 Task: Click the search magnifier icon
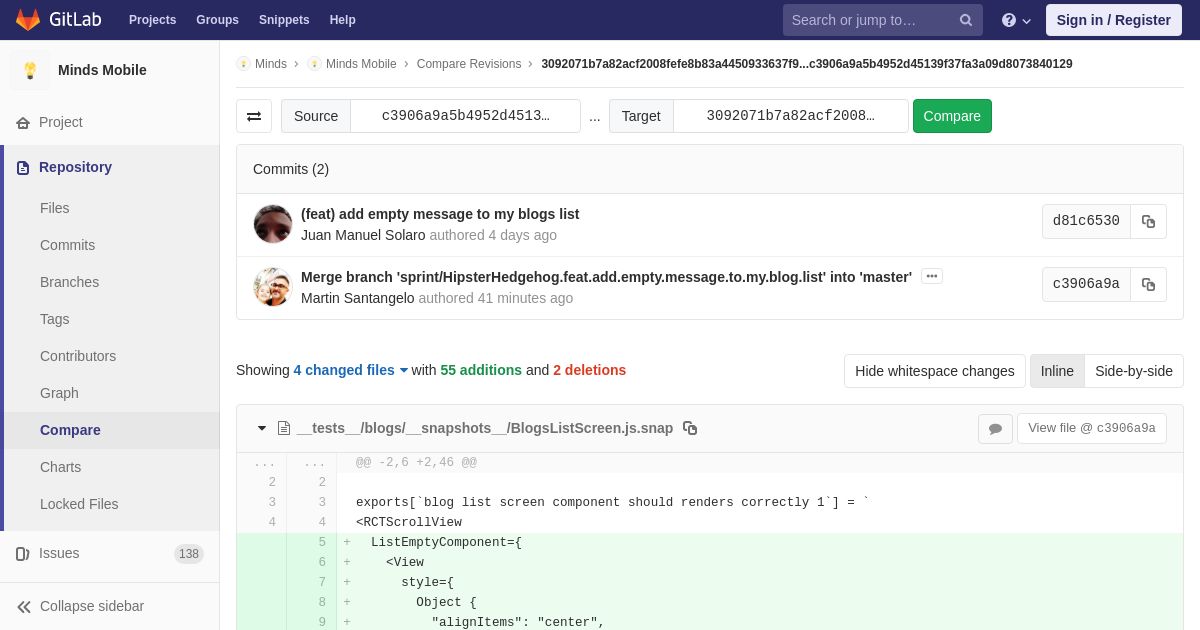pyautogui.click(x=966, y=20)
